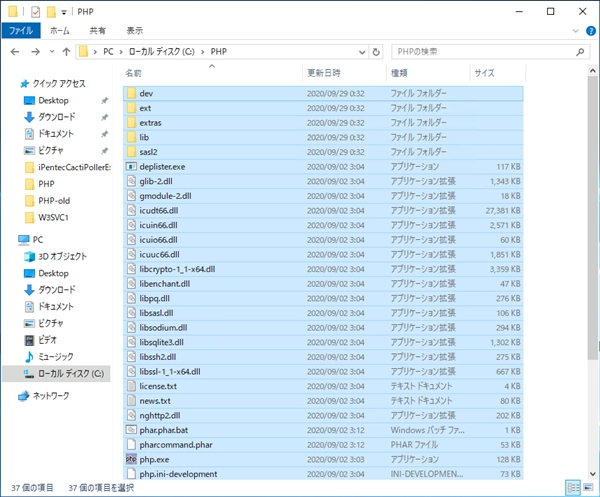
Task: Open the Help question mark icon
Action: (x=591, y=31)
